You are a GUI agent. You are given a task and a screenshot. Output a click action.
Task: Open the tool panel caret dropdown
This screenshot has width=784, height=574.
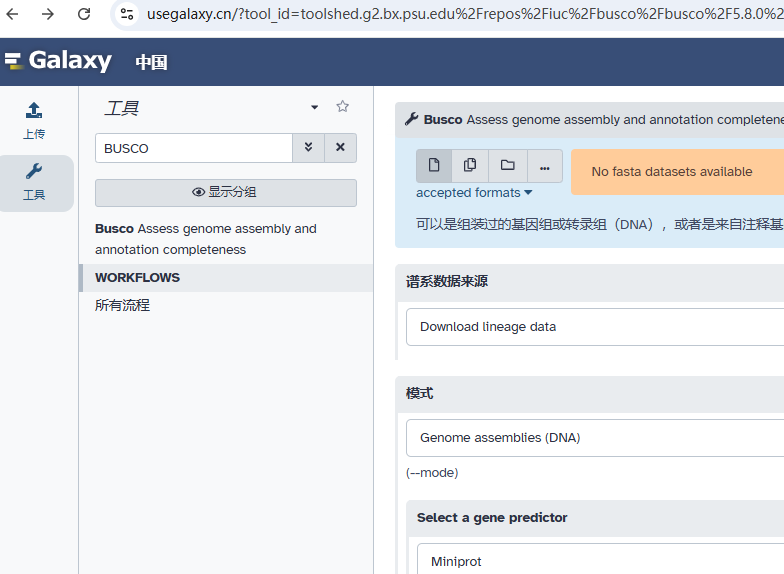click(x=314, y=107)
